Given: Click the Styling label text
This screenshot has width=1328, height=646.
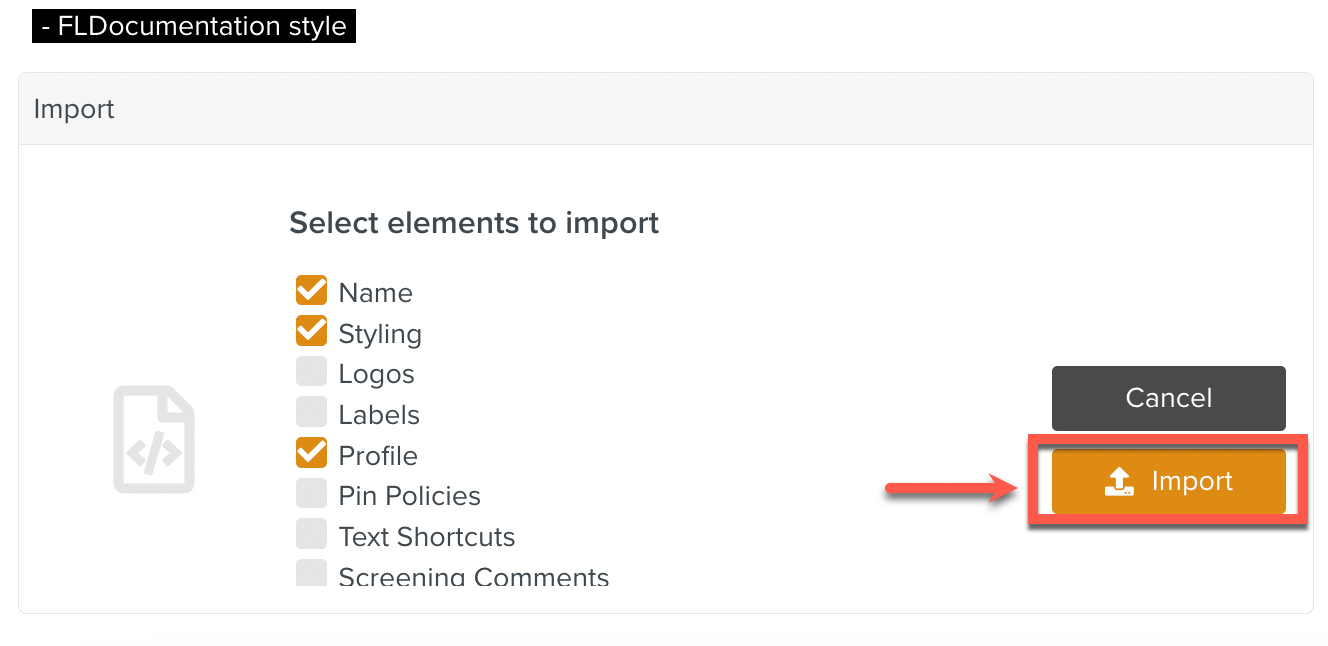Looking at the screenshot, I should 380,333.
